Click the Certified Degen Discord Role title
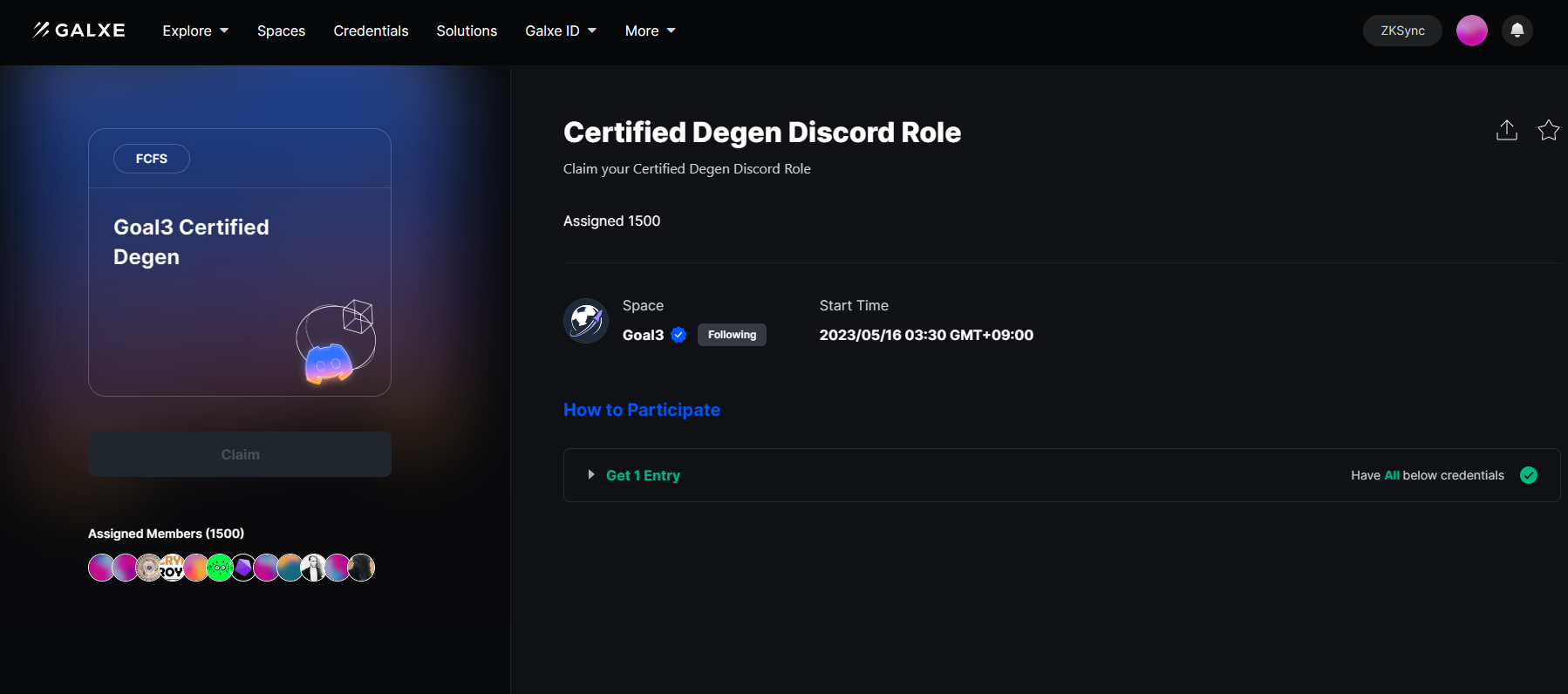 click(x=762, y=132)
